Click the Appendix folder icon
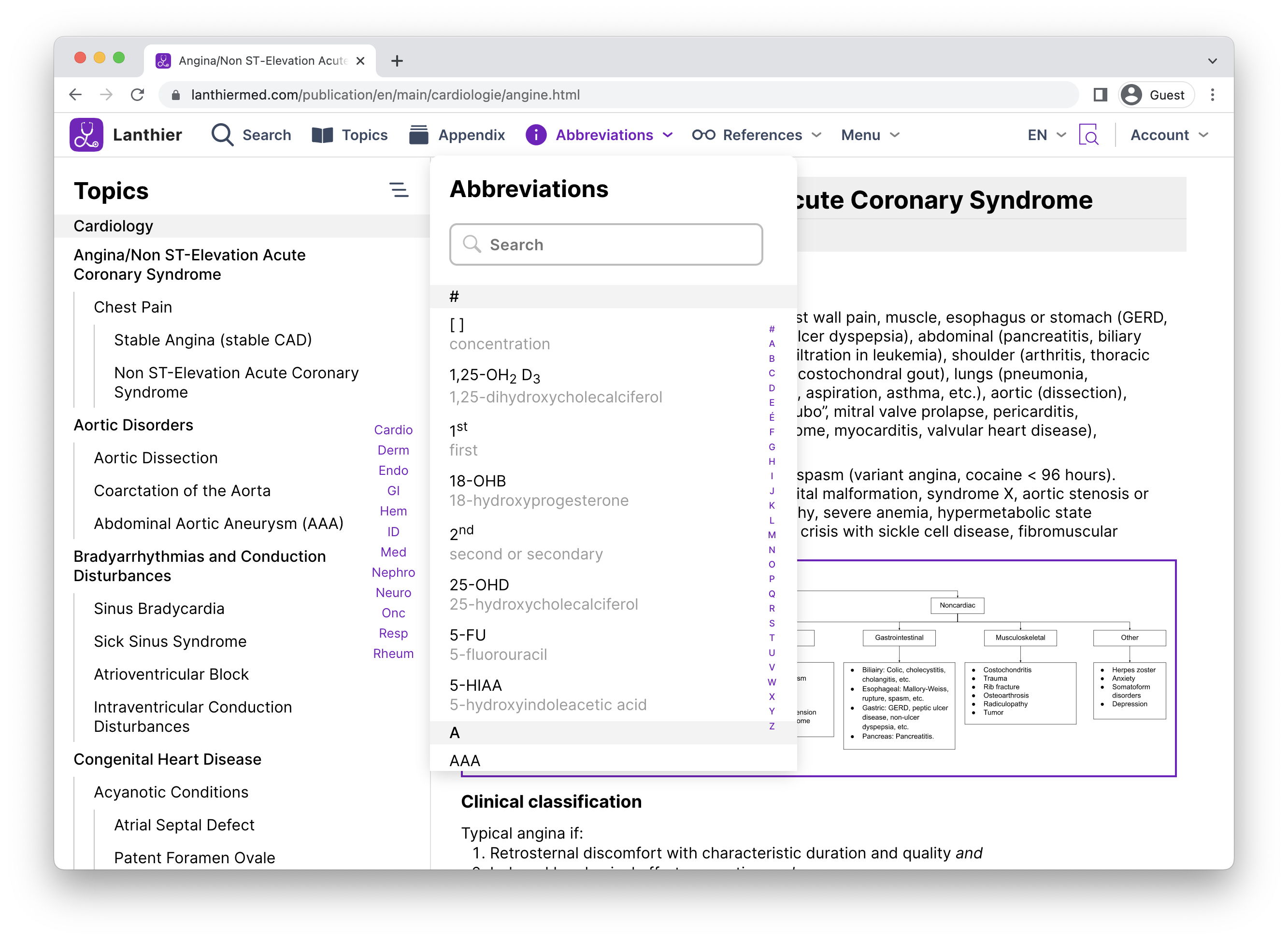The width and height of the screenshot is (1288, 941). 419,135
